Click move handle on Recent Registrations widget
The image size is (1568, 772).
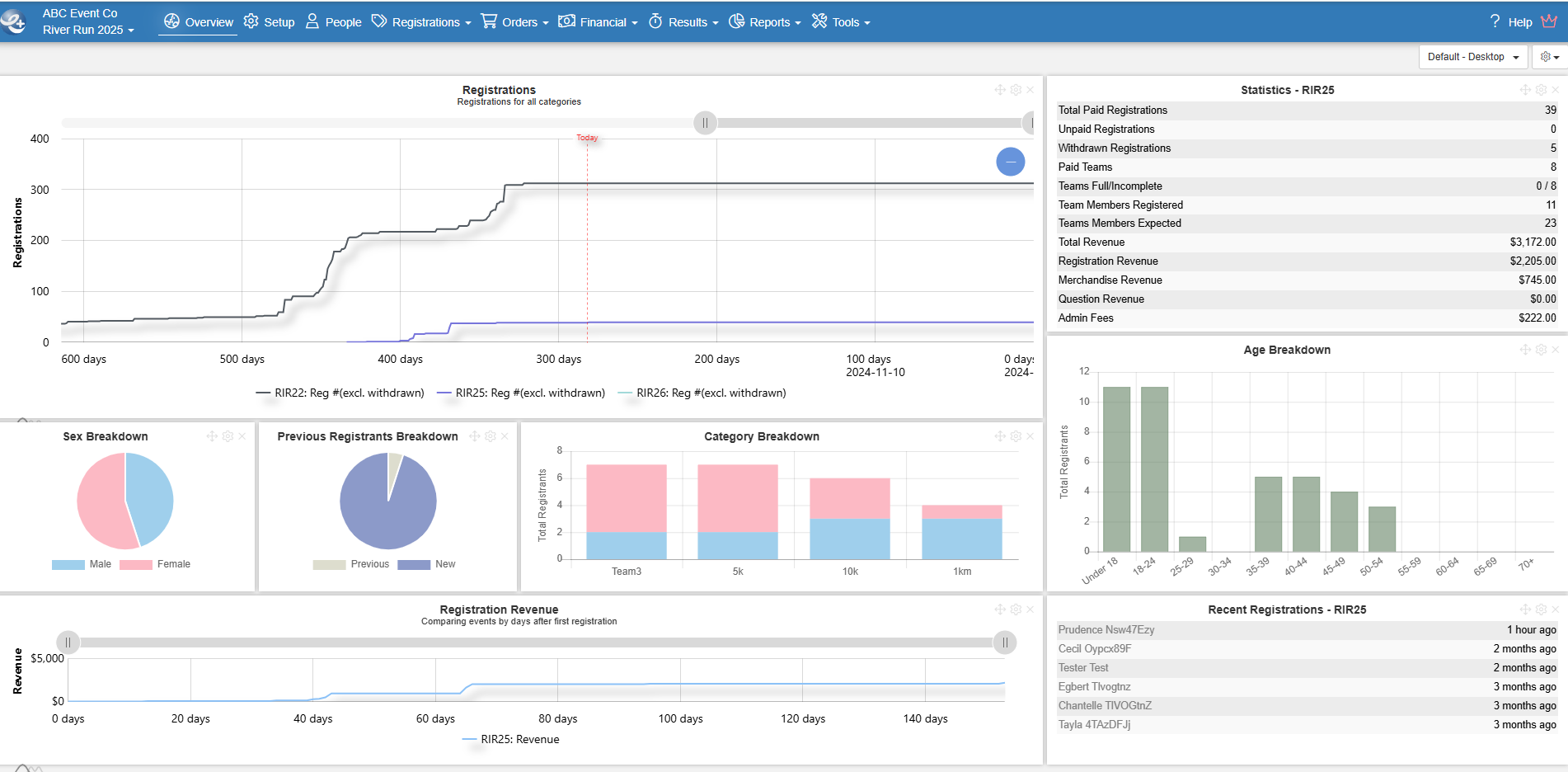[x=1525, y=610]
